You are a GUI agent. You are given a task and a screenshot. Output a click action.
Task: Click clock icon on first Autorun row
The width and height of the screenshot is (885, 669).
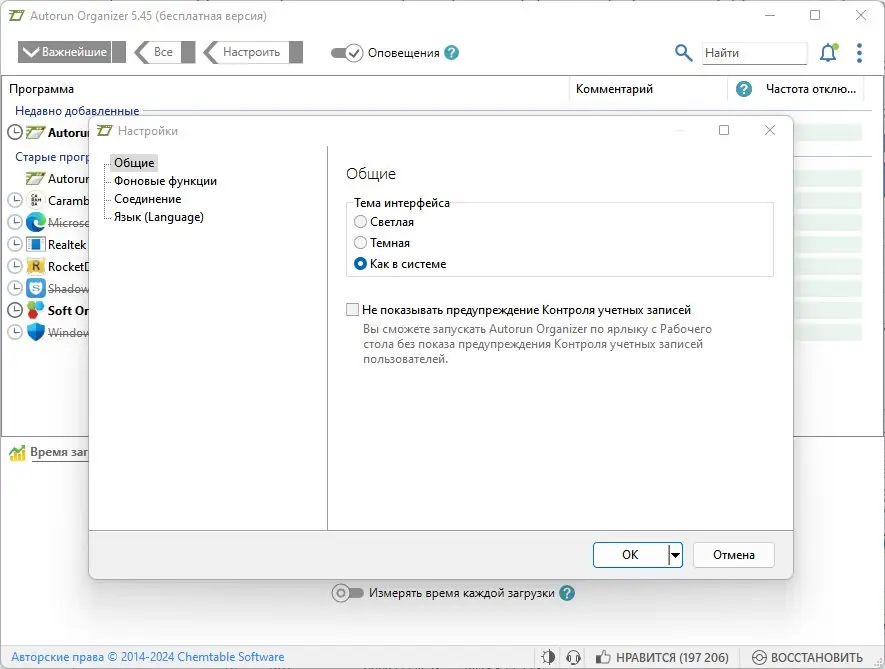click(15, 133)
